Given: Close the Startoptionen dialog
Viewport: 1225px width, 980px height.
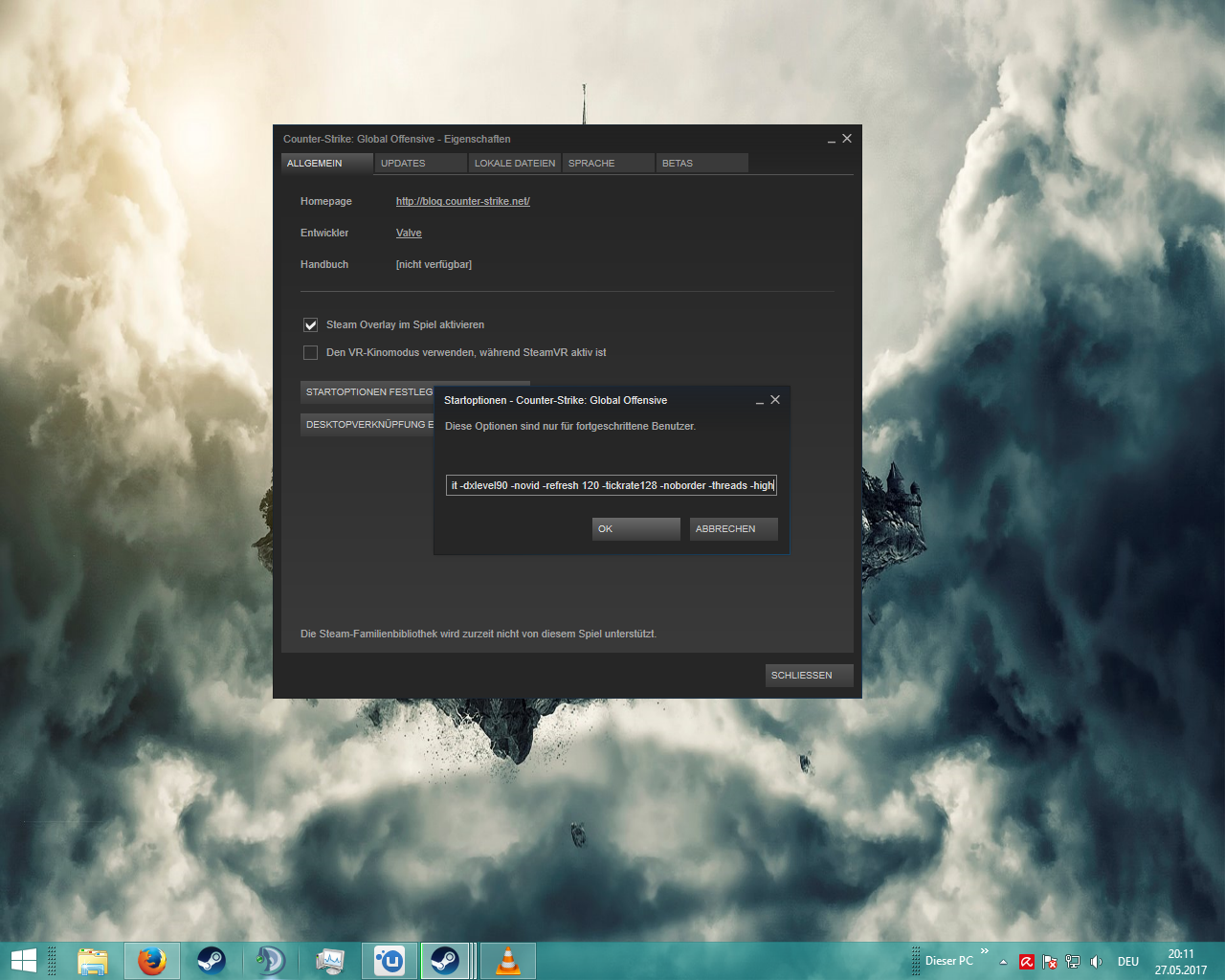Looking at the screenshot, I should pos(775,400).
